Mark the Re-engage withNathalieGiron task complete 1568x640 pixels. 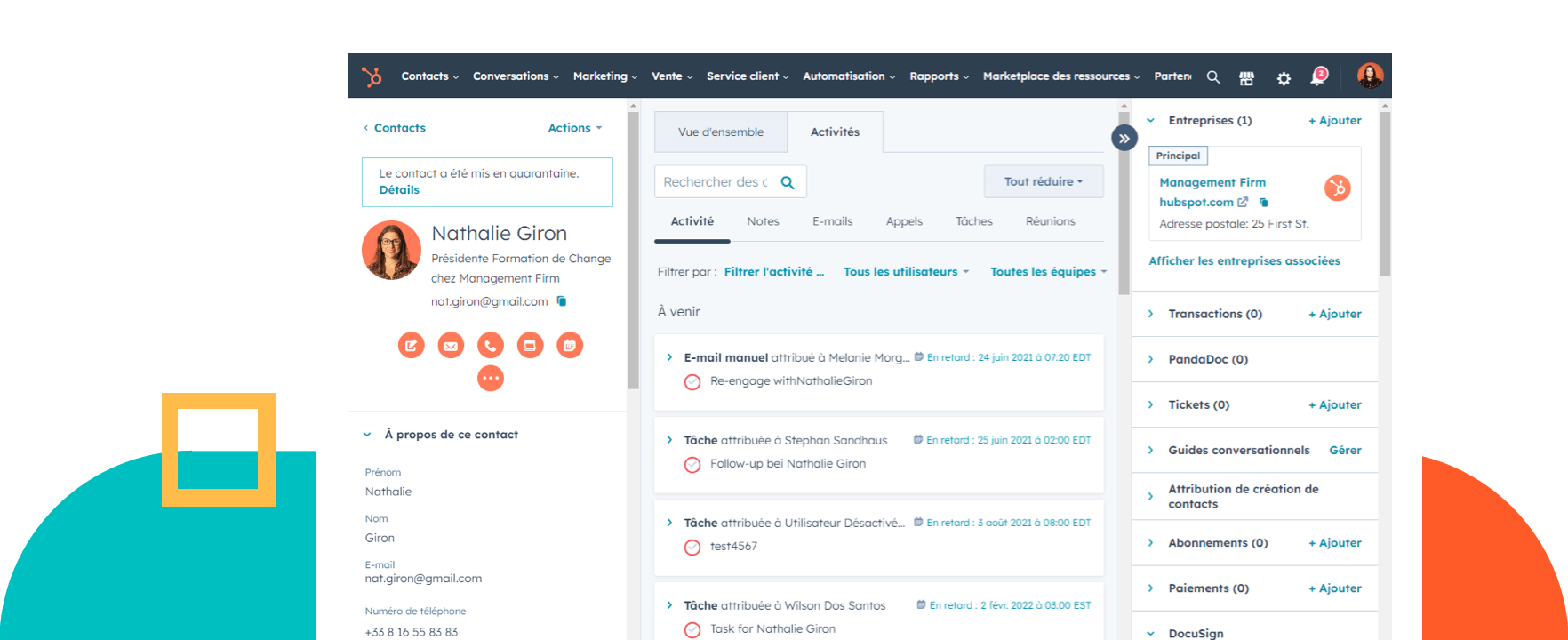tap(692, 382)
